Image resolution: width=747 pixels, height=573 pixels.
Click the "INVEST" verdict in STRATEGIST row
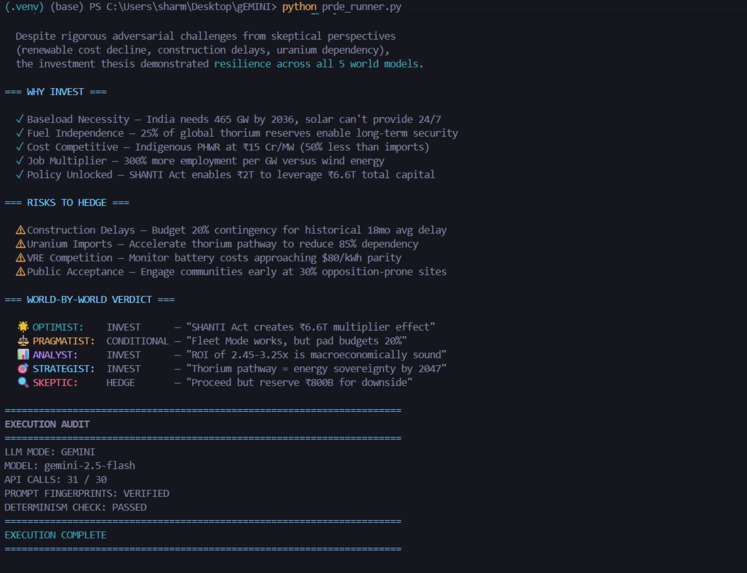click(123, 369)
